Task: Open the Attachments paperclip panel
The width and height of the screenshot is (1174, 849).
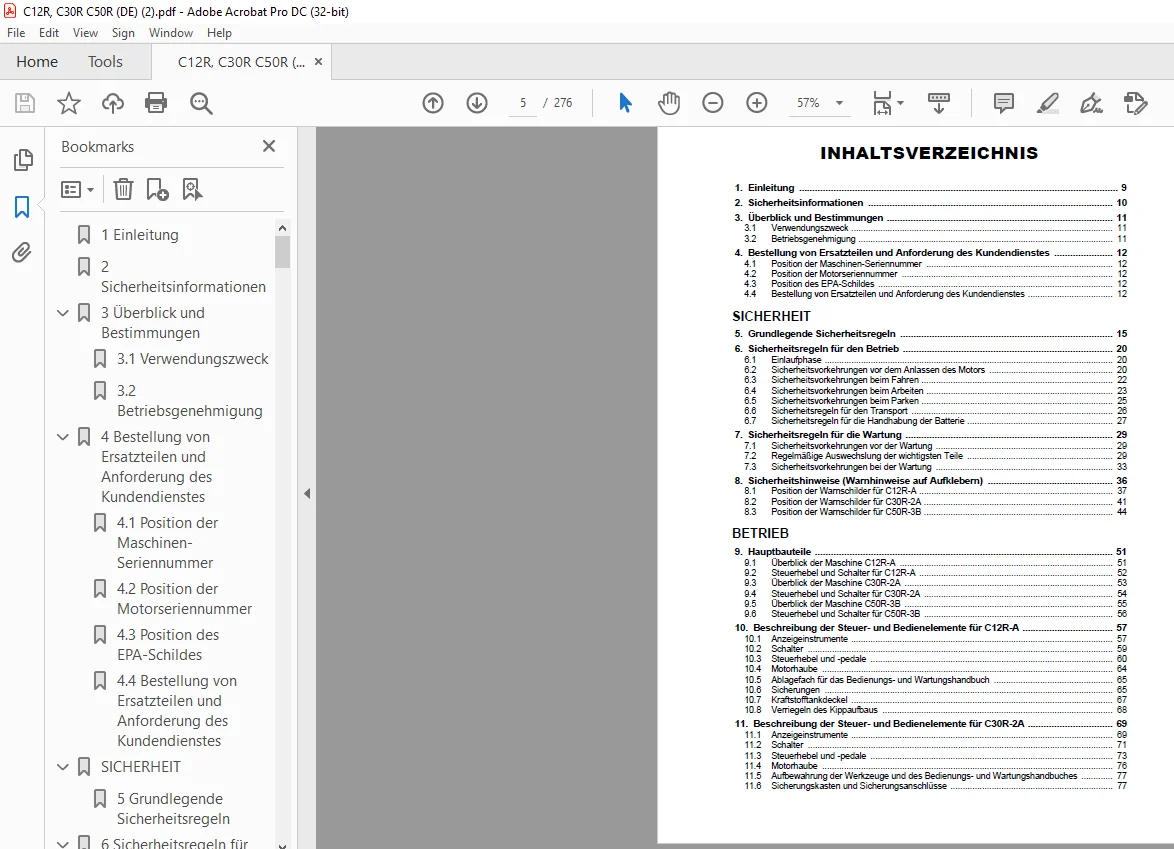Action: [22, 252]
